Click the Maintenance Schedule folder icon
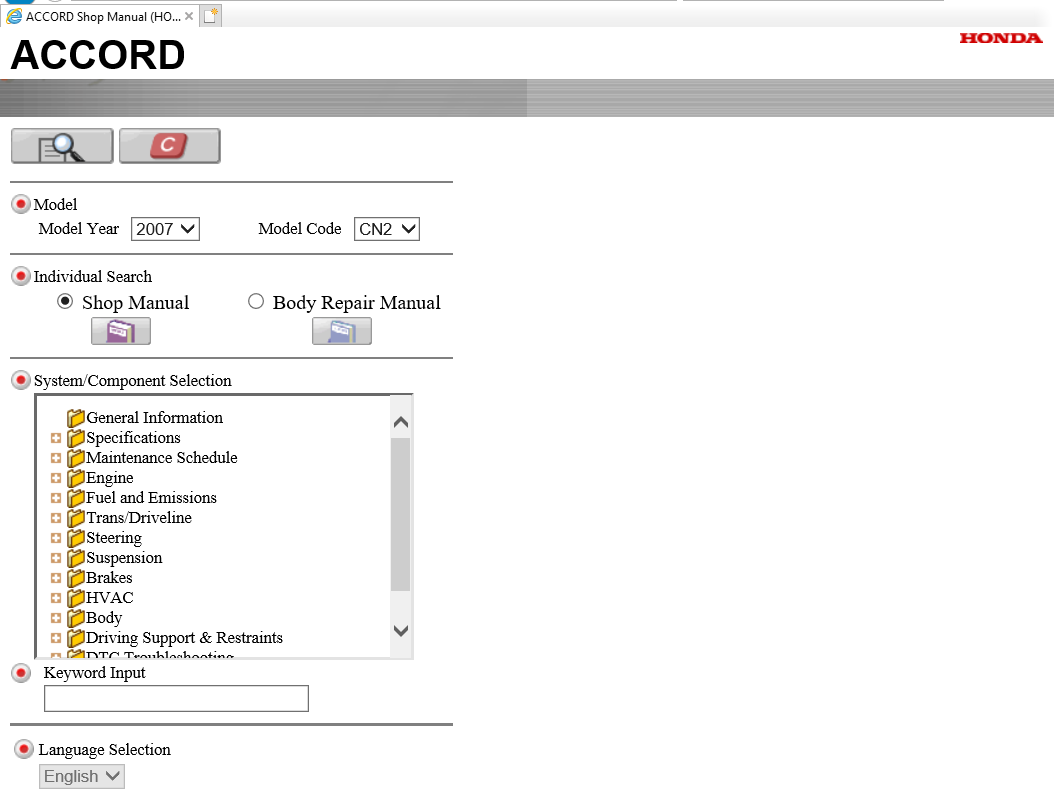 [x=75, y=458]
